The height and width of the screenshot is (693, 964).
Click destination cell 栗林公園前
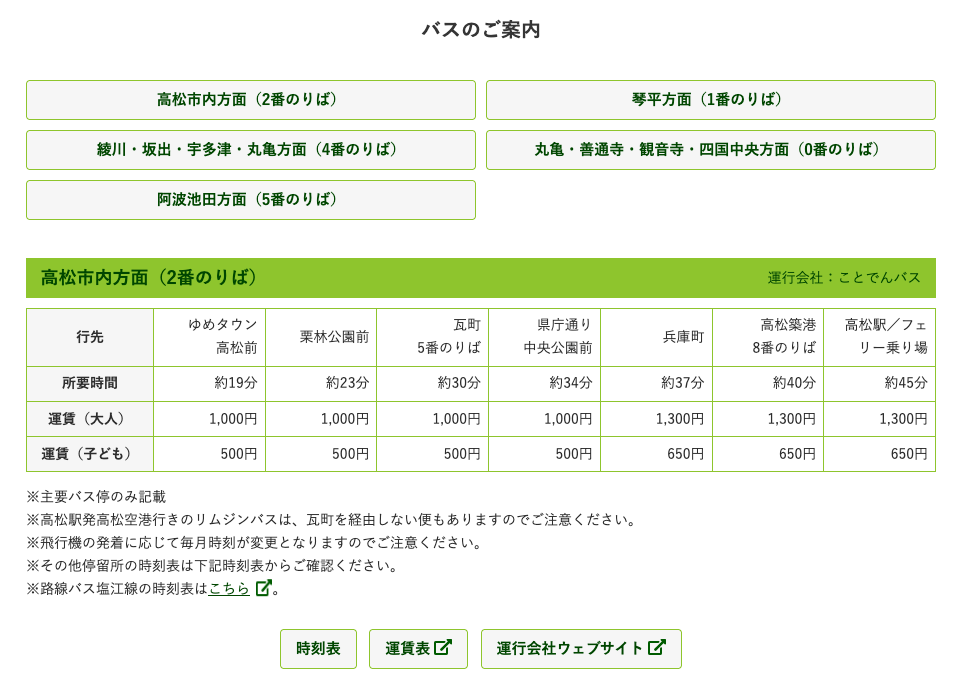click(x=321, y=337)
